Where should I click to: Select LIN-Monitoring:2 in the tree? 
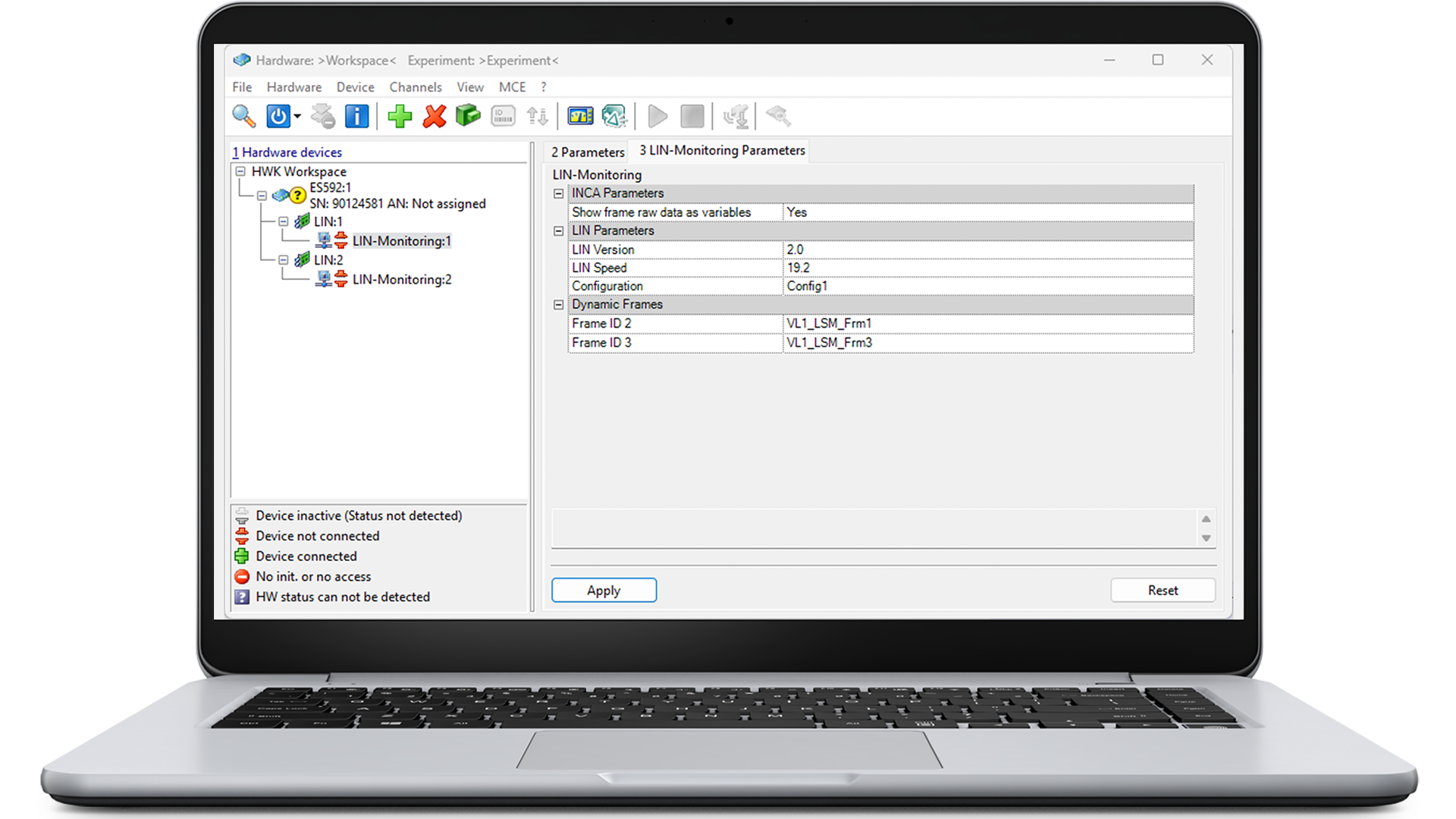(x=401, y=280)
